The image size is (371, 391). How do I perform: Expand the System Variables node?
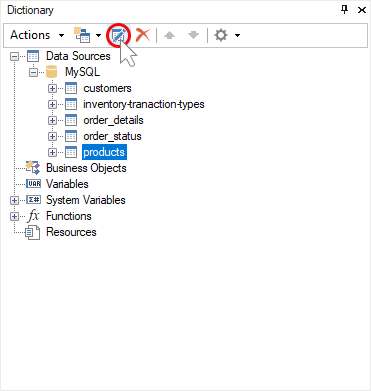click(x=14, y=200)
